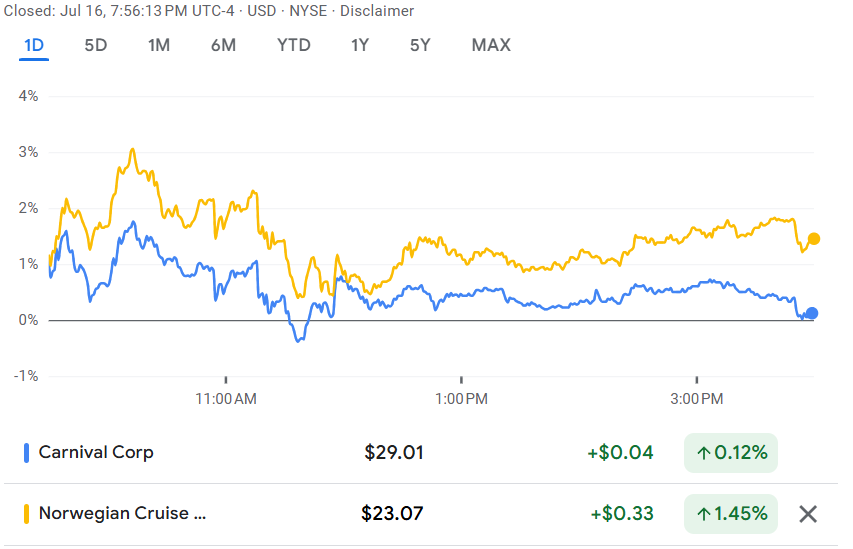Click the Carnival Corp stock name
Screen dimensions: 853x549
[96, 452]
